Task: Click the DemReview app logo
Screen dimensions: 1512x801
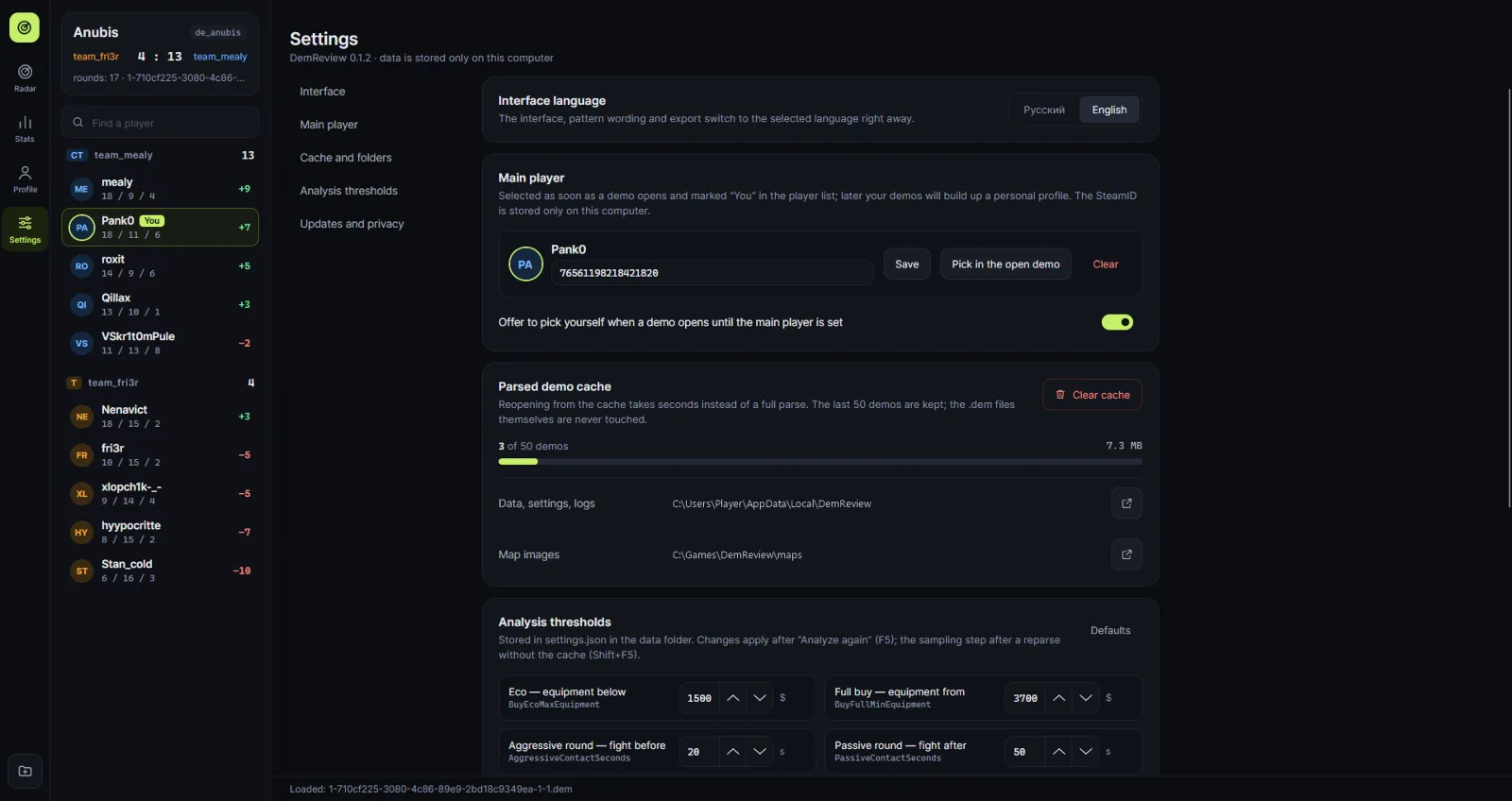Action: point(25,27)
